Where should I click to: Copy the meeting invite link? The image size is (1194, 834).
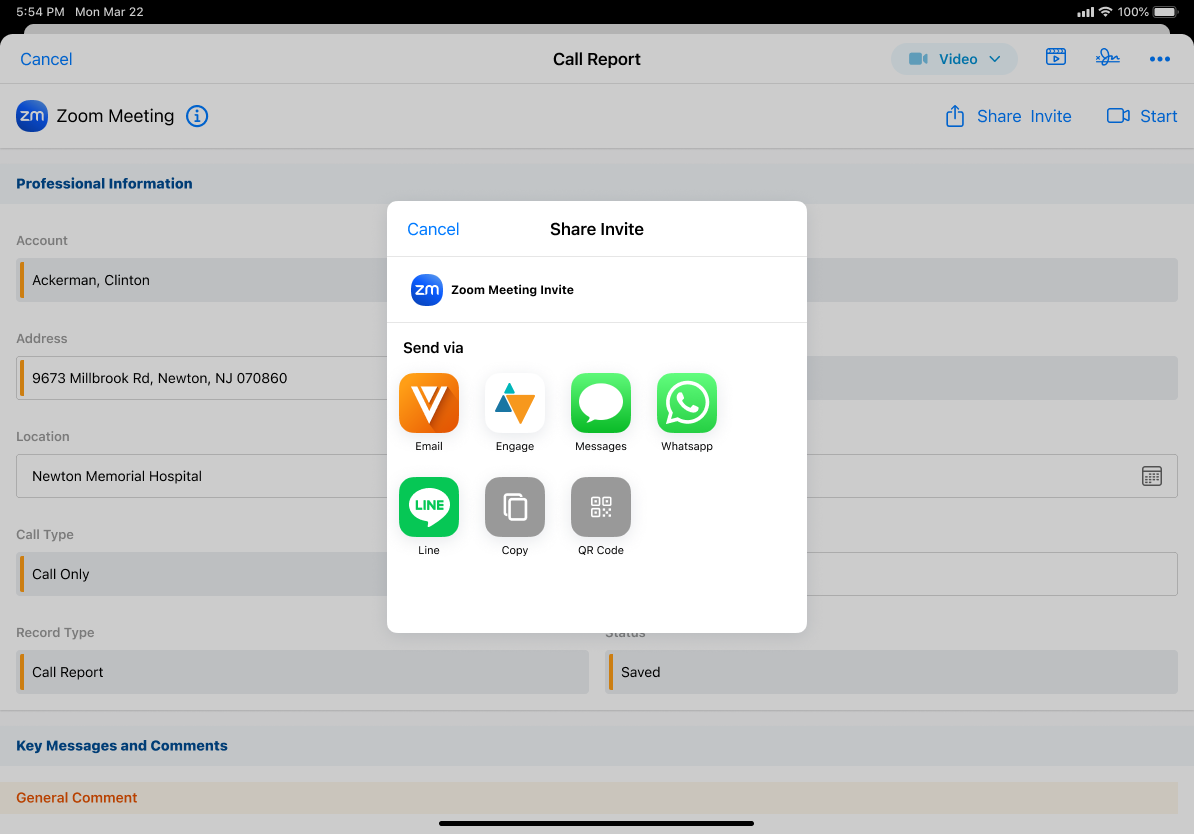pos(515,507)
